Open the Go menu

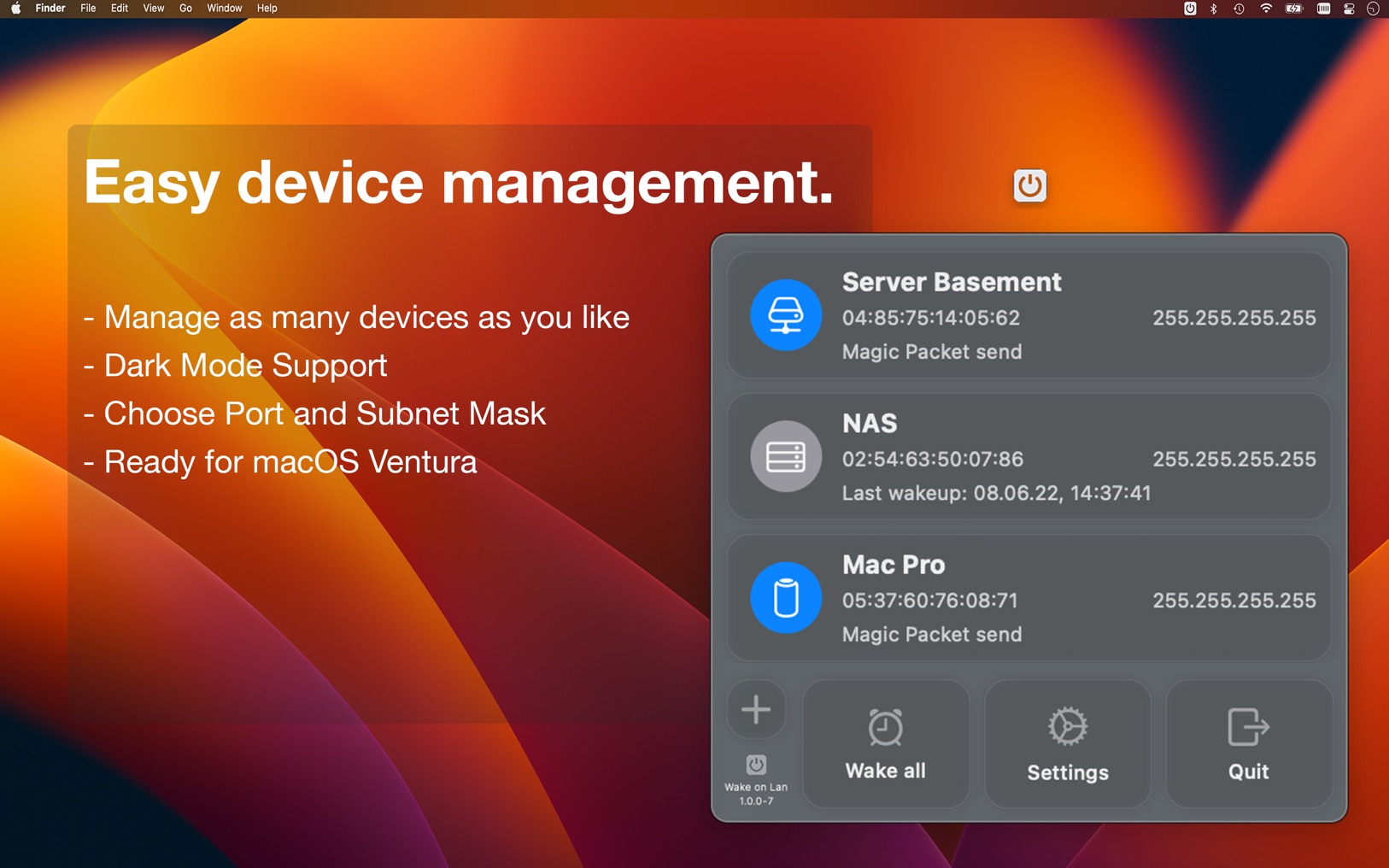click(x=185, y=9)
